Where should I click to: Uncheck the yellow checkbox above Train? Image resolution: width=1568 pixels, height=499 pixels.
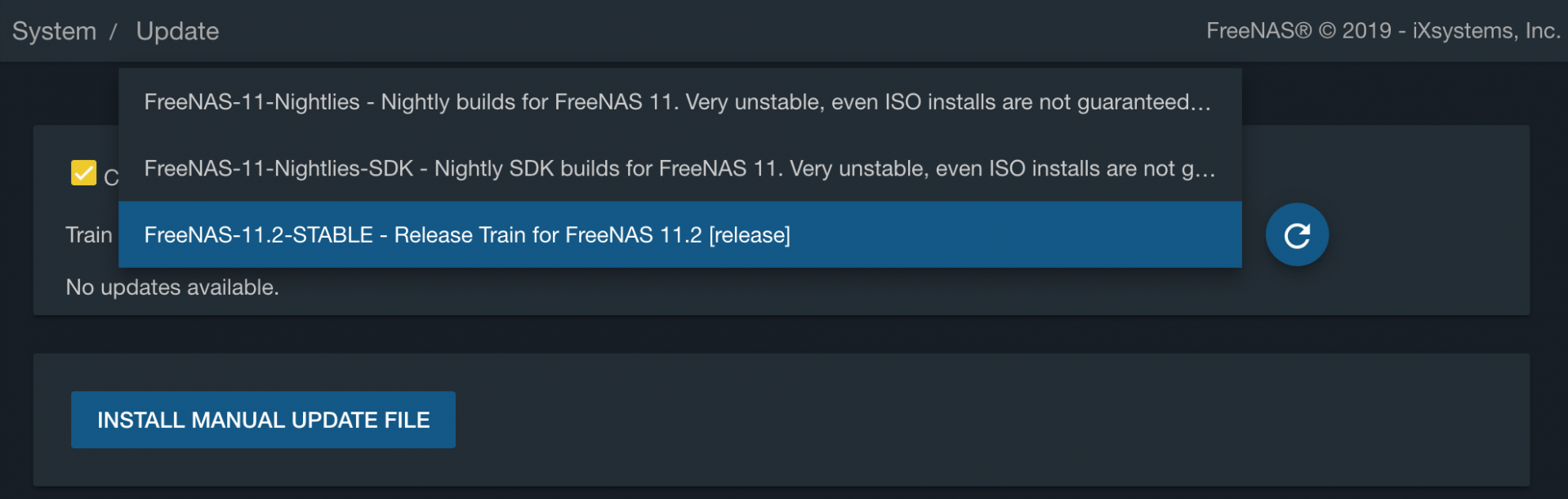[x=83, y=173]
